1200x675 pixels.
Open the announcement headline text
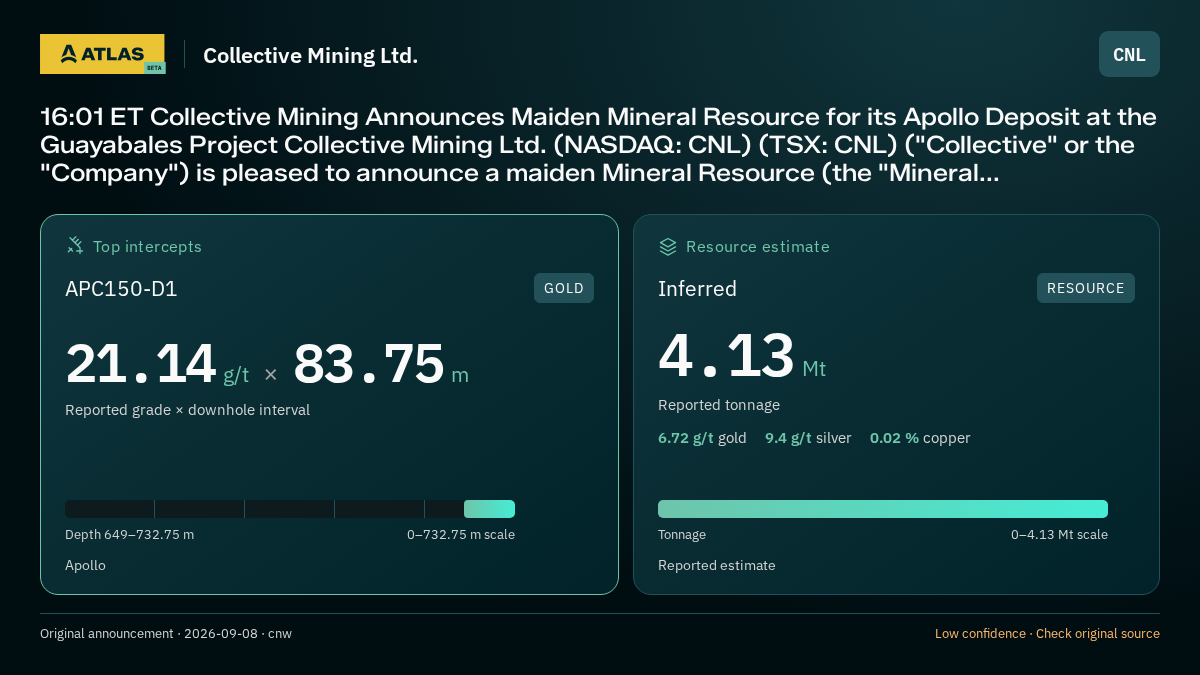(x=598, y=145)
